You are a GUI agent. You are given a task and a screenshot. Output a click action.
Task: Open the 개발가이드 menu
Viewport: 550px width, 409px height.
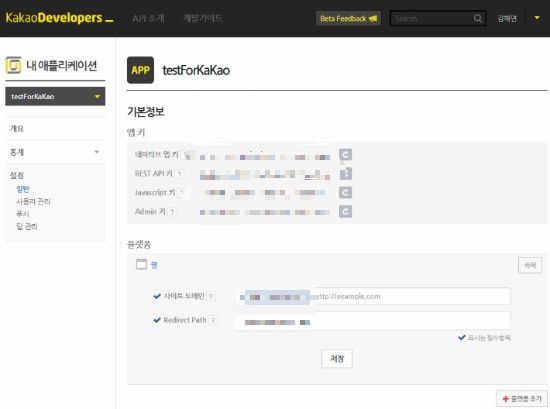coord(202,18)
